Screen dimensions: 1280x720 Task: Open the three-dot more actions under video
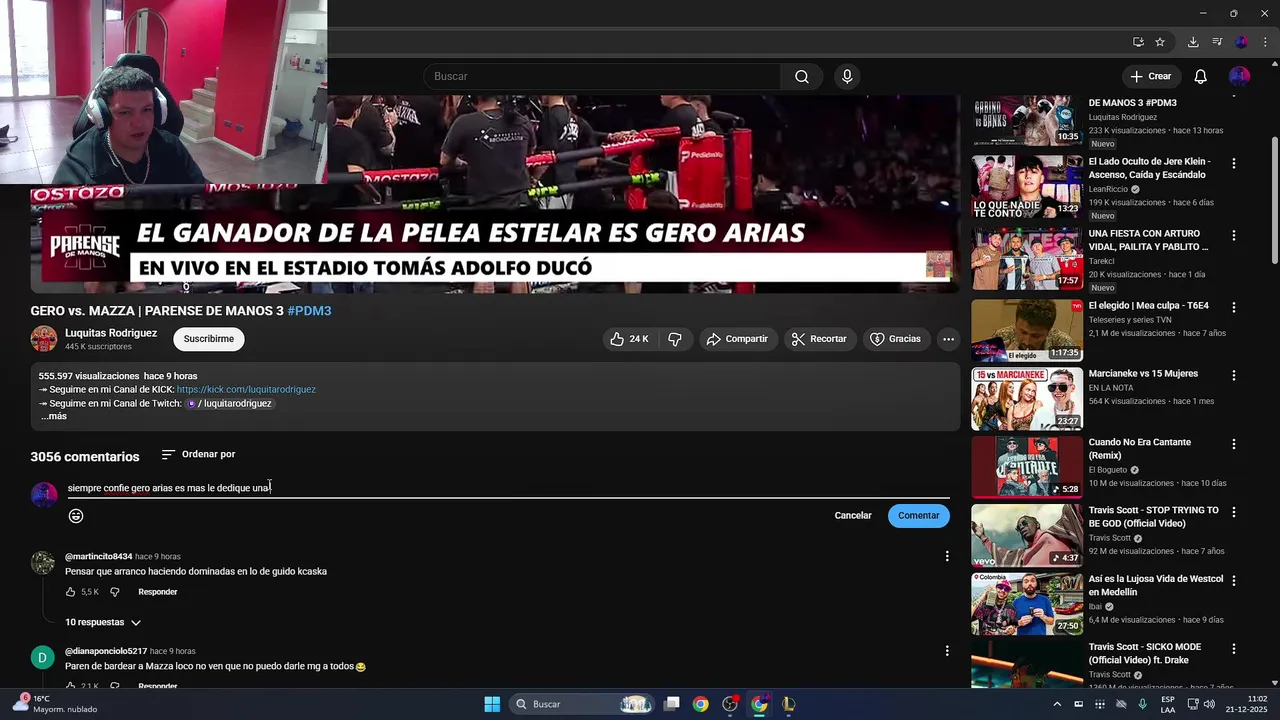948,339
